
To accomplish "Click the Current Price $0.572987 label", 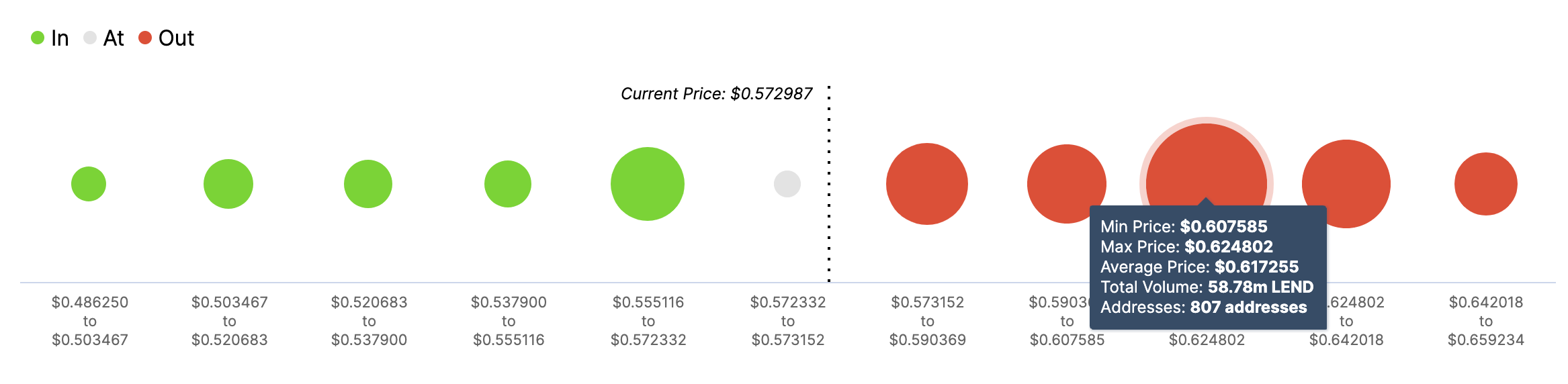I will point(716,94).
